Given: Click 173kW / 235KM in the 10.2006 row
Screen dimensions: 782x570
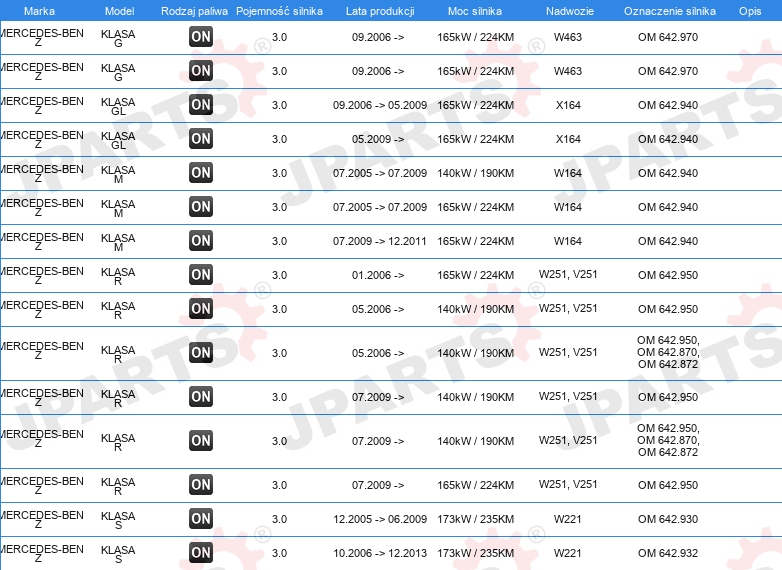Looking at the screenshot, I should coord(475,553).
